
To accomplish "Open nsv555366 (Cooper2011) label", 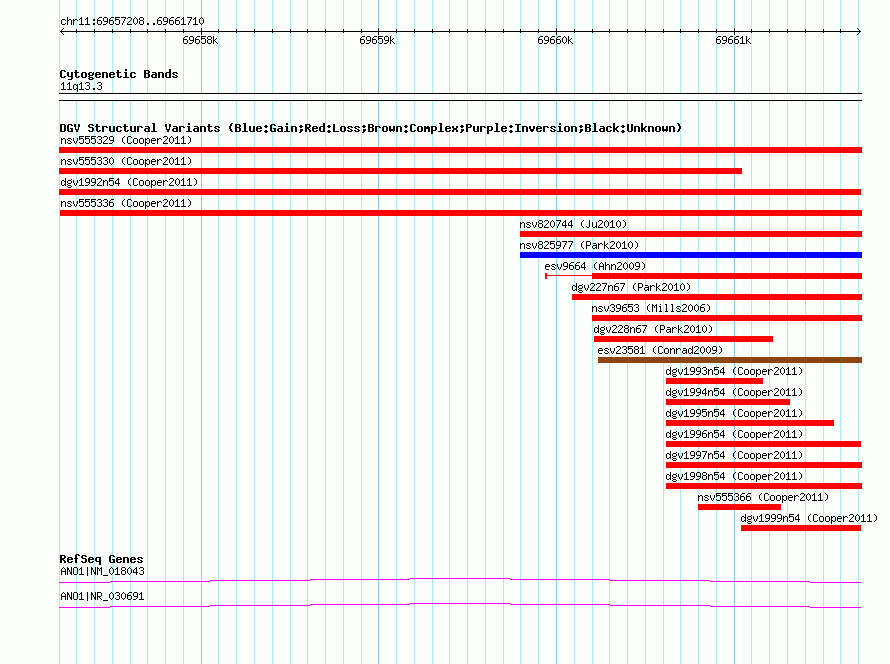I will click(x=763, y=497).
